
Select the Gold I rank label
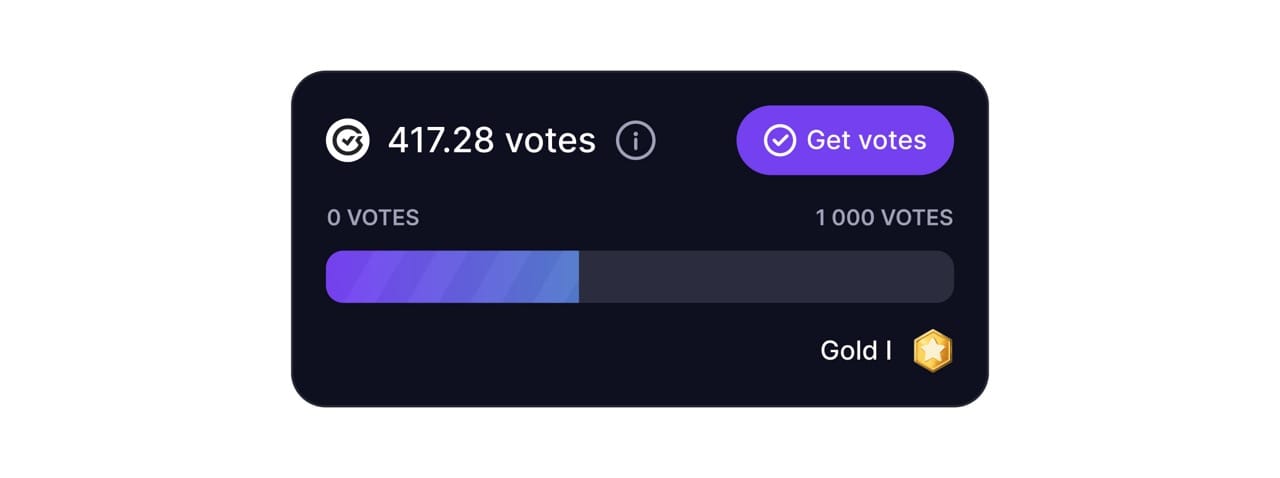point(856,351)
